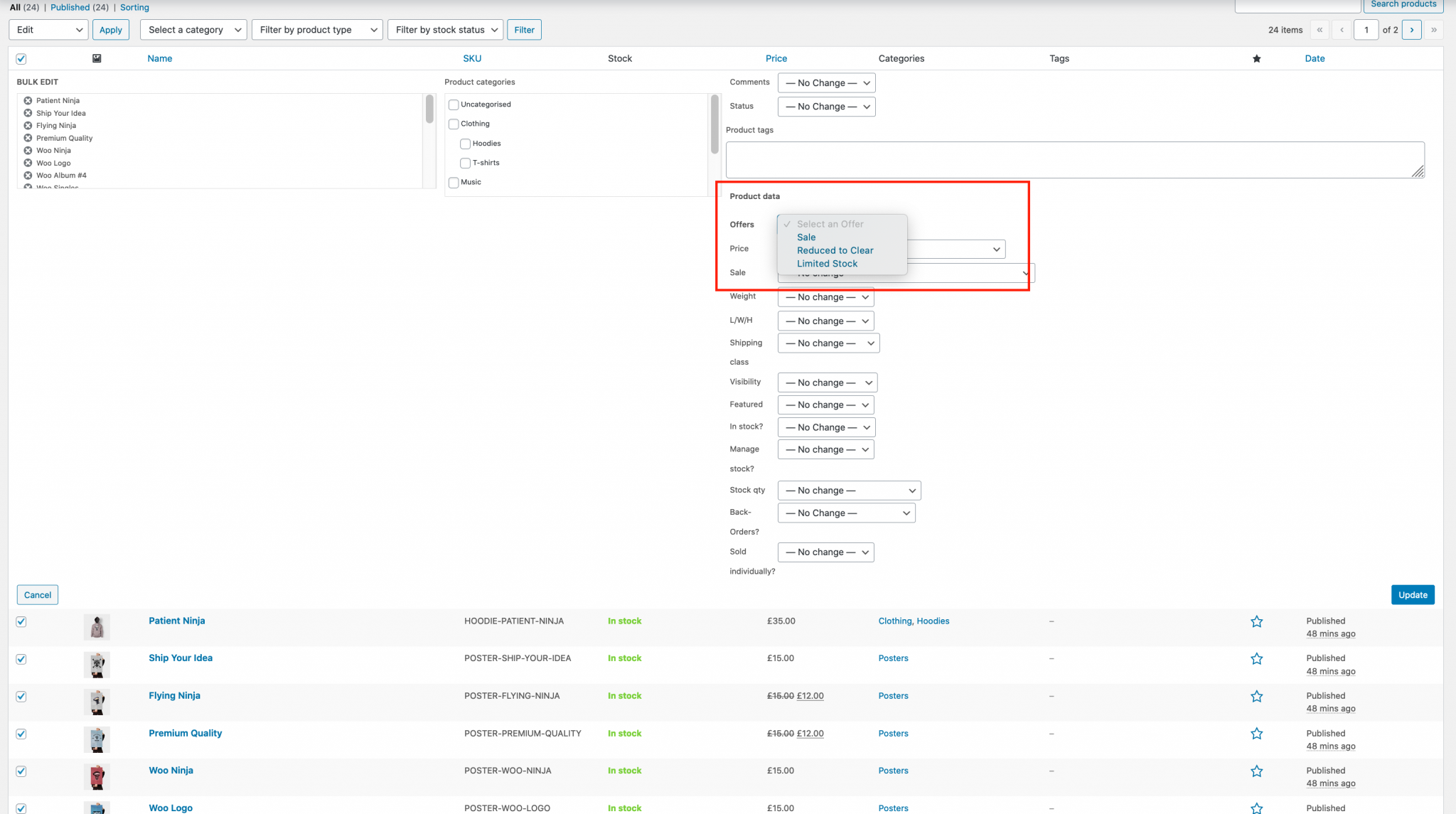This screenshot has width=1456, height=814.
Task: Uncheck the Woo Ninja row checkbox
Action: pyautogui.click(x=21, y=771)
